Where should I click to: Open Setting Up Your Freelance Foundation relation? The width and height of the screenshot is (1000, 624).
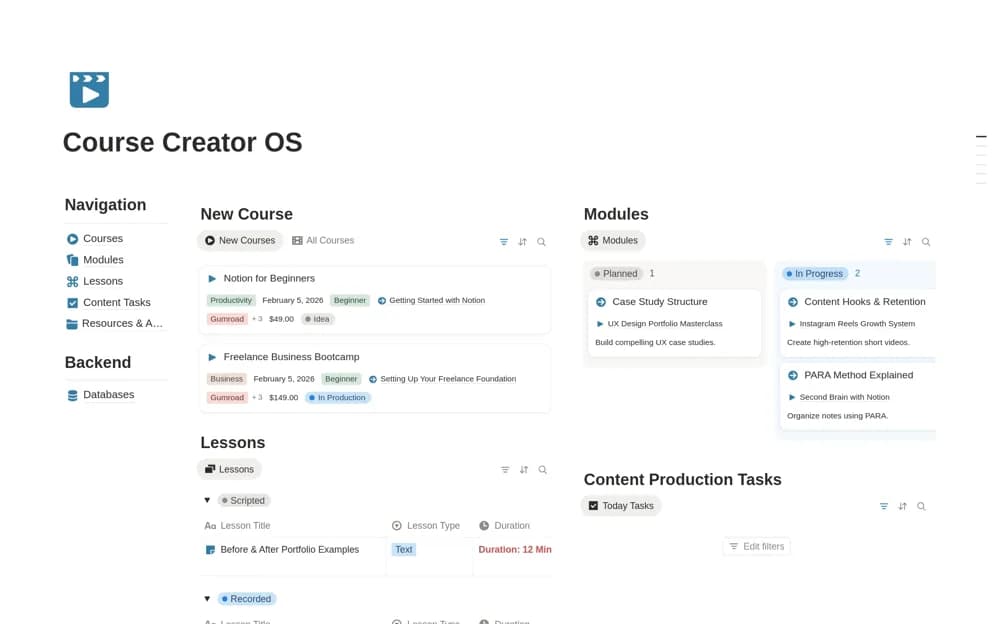click(x=443, y=379)
